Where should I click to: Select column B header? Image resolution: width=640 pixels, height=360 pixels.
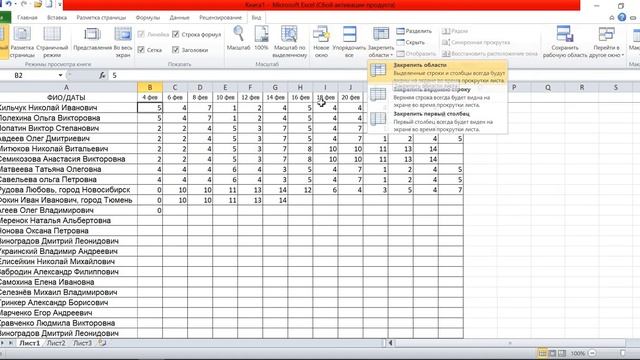(x=150, y=87)
